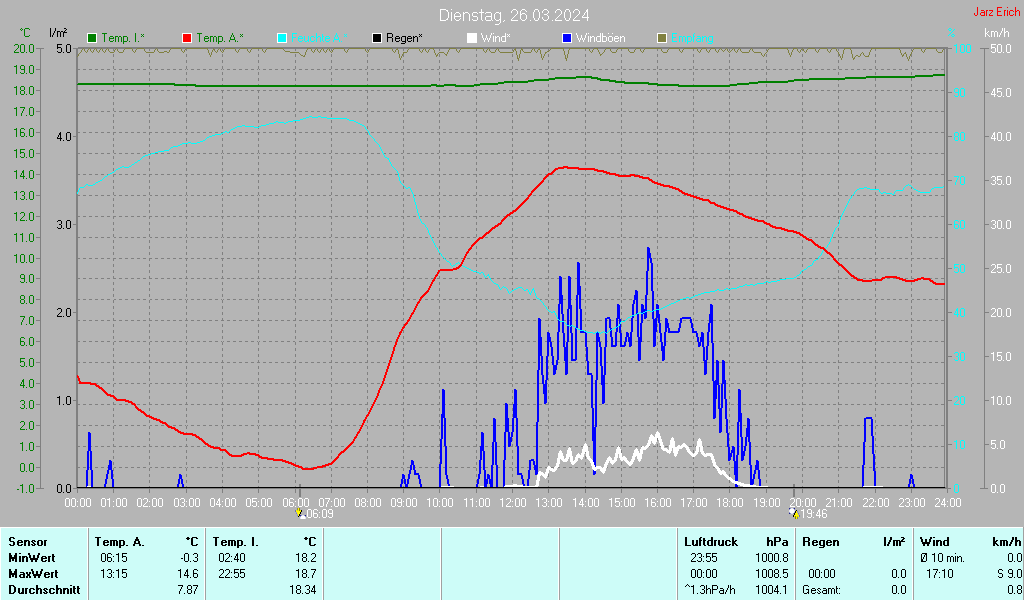Click the "S 9.0" wind value
This screenshot has height=600, width=1024.
coord(1009,574)
